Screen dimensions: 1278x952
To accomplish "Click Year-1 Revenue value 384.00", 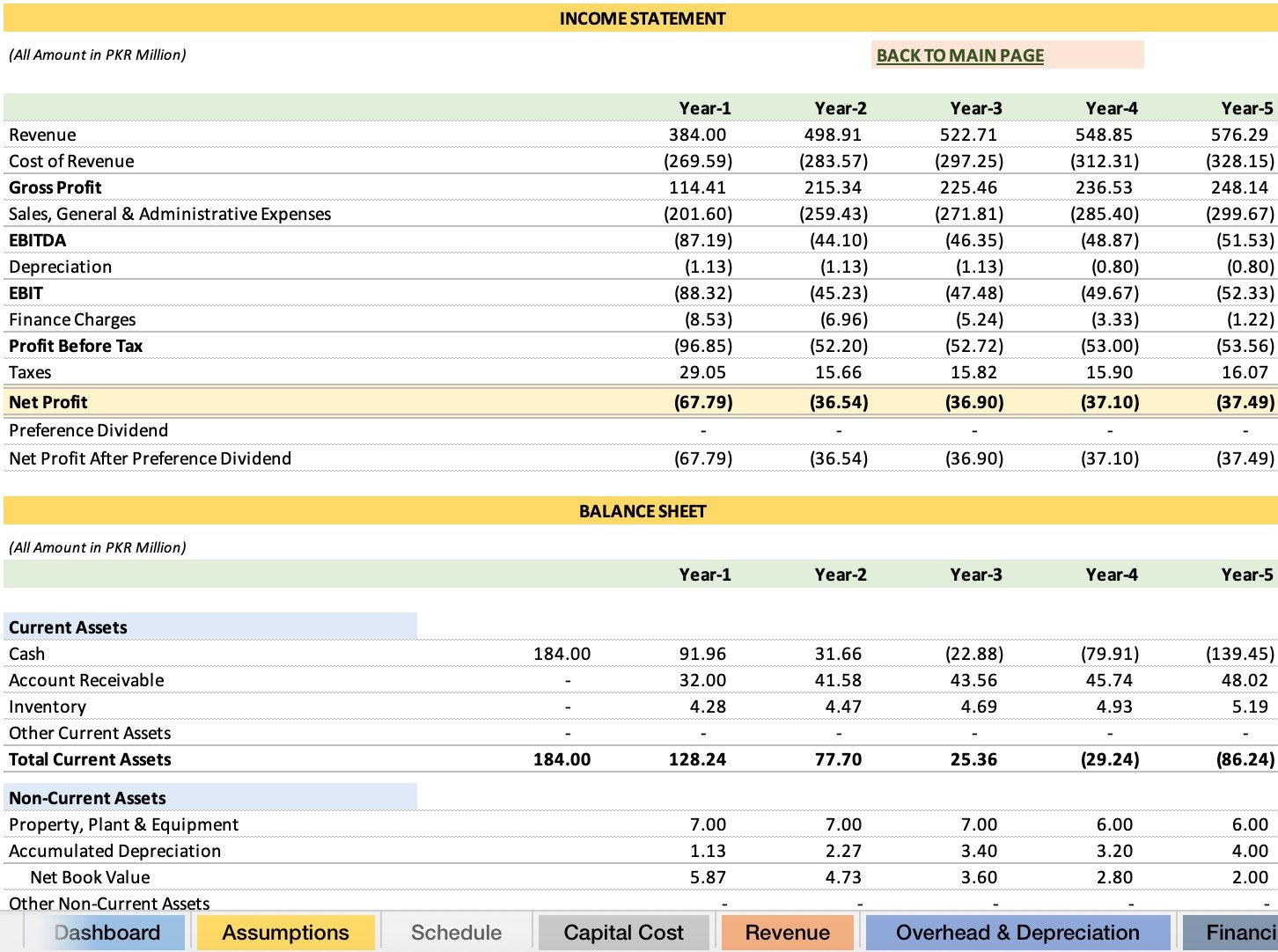I will (x=697, y=135).
